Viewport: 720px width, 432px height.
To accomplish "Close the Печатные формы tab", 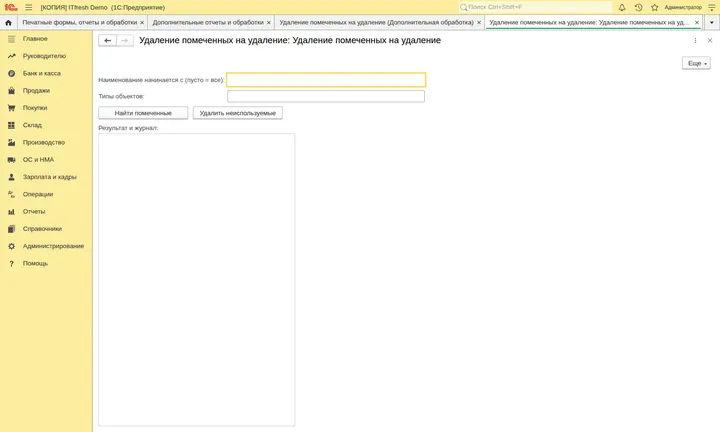I will tap(142, 22).
